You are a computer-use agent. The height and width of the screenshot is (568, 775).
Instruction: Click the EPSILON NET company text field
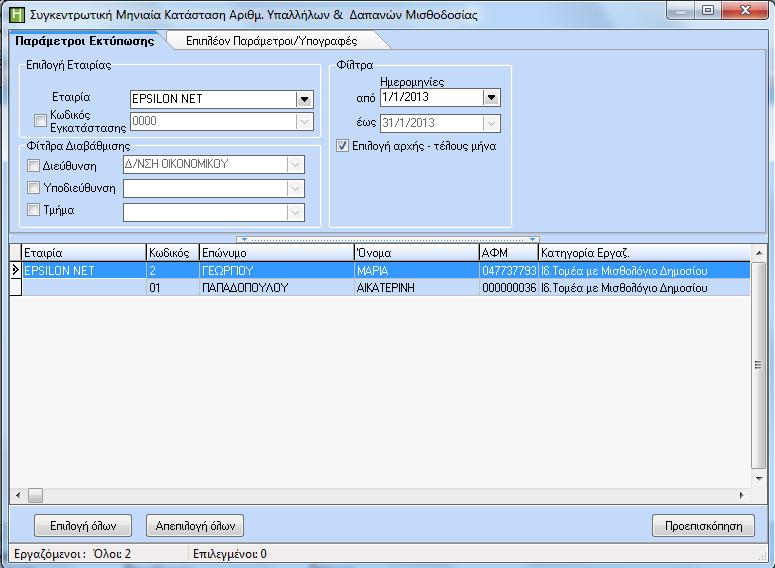pyautogui.click(x=213, y=99)
